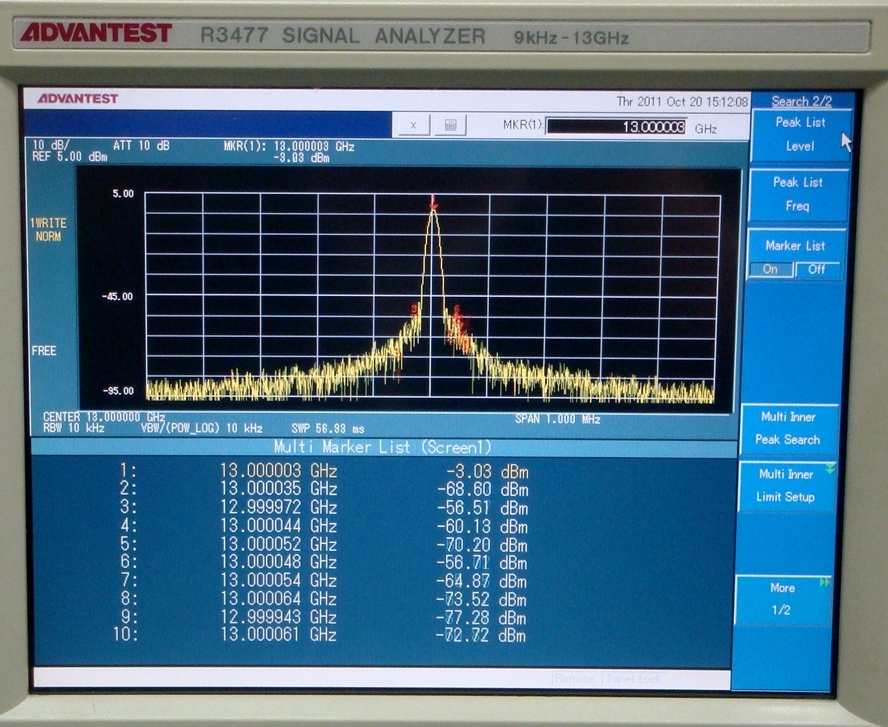Select the SPAN 1.000 MHz readout
Viewport: 888px width, 727px height.
[x=557, y=419]
